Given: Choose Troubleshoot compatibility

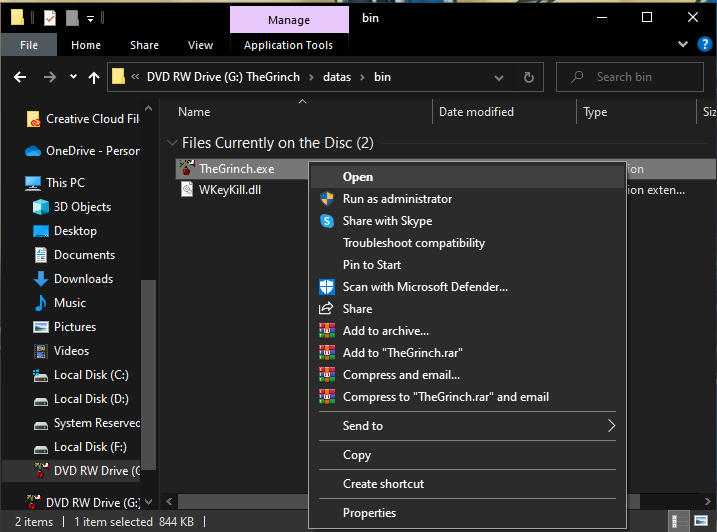Looking at the screenshot, I should tap(467, 243).
